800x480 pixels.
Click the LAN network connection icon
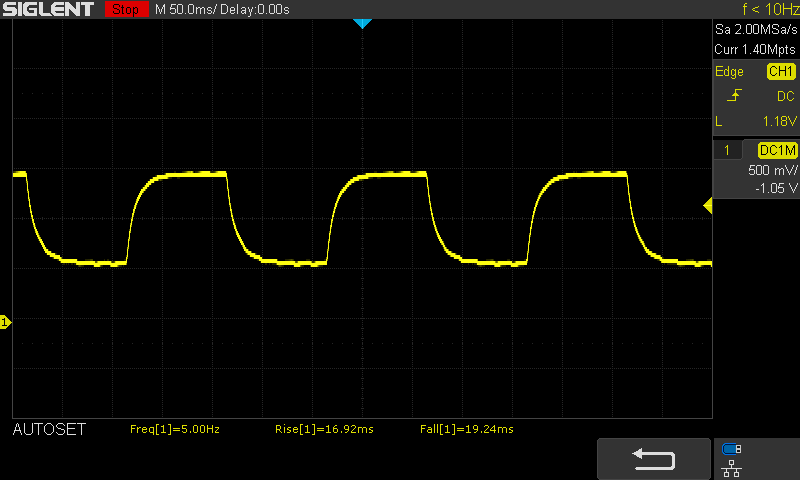[x=732, y=468]
